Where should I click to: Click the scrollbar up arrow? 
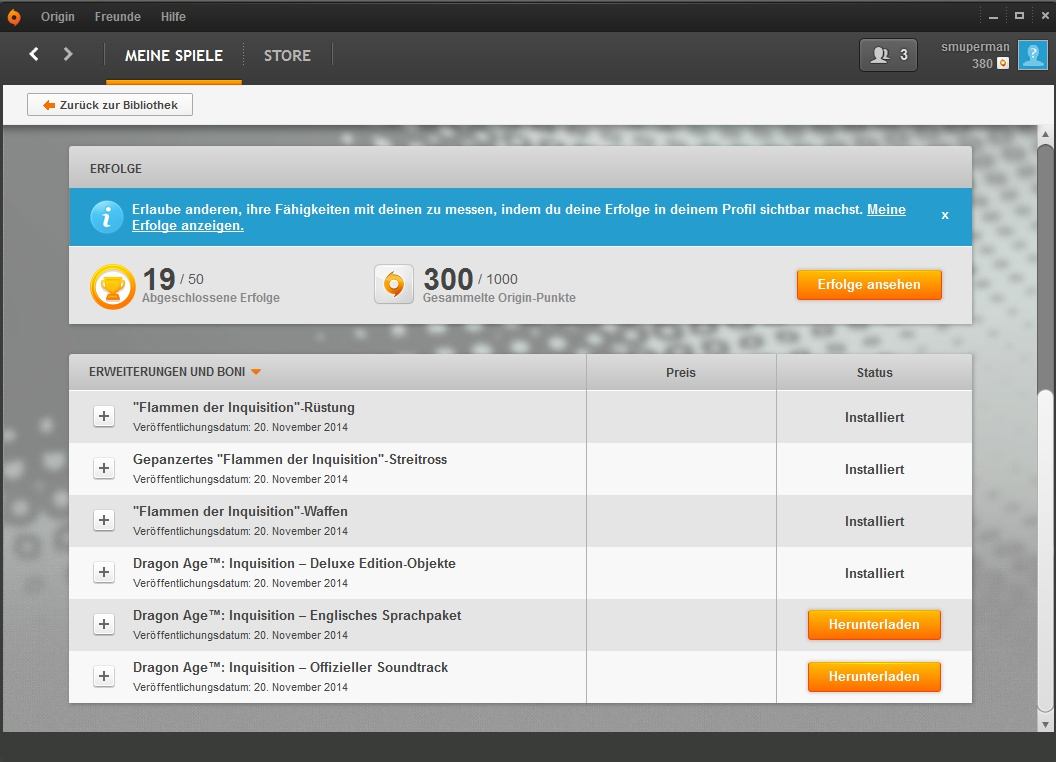[x=1045, y=134]
